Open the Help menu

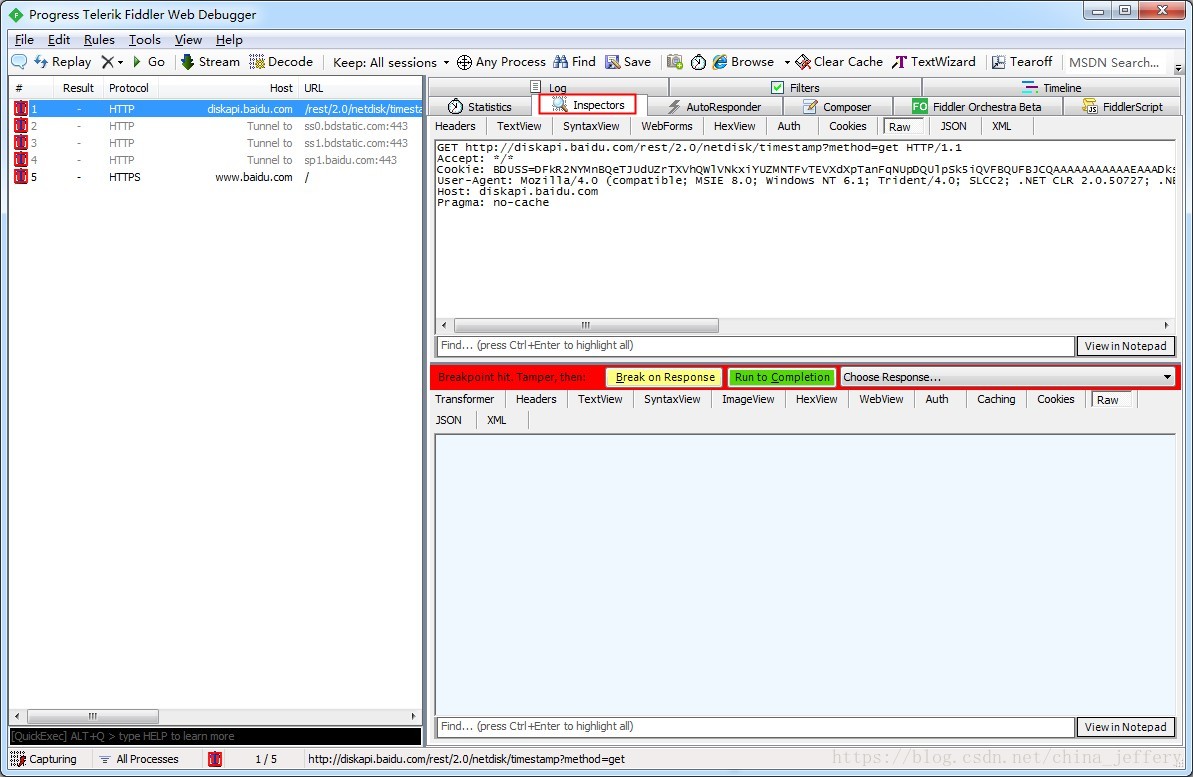[x=229, y=40]
